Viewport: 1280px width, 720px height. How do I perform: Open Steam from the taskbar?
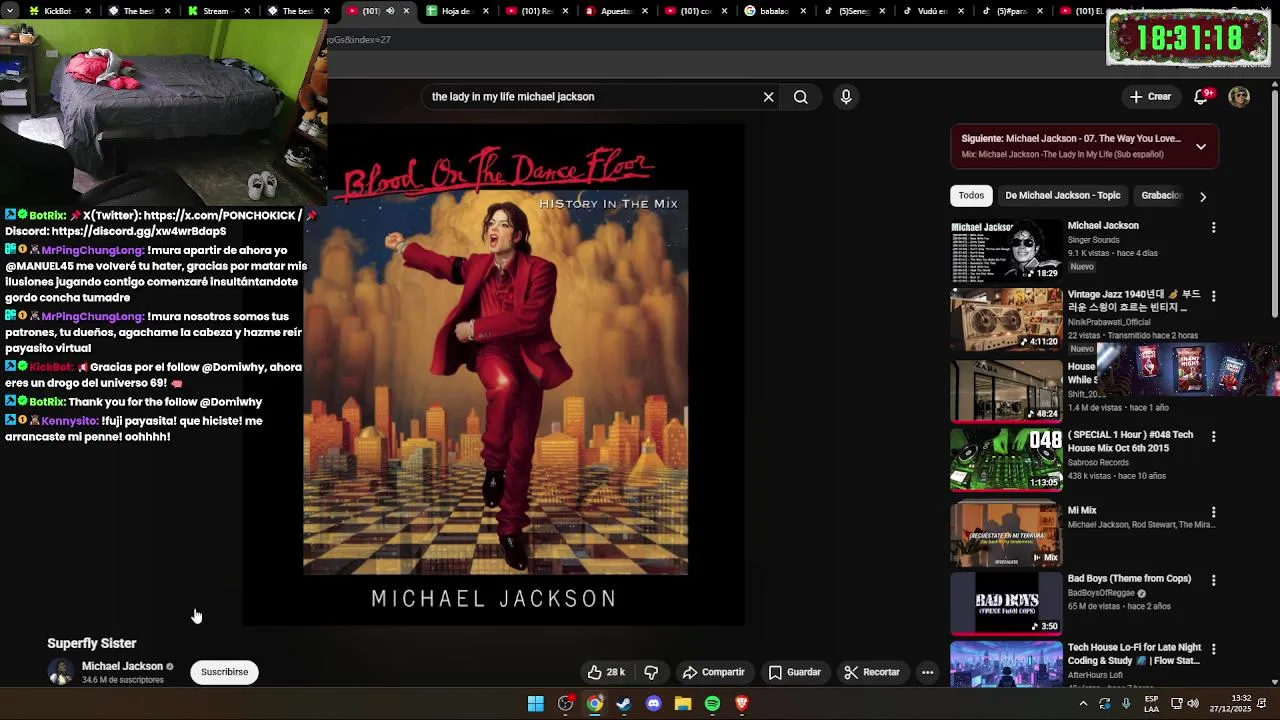pos(624,704)
